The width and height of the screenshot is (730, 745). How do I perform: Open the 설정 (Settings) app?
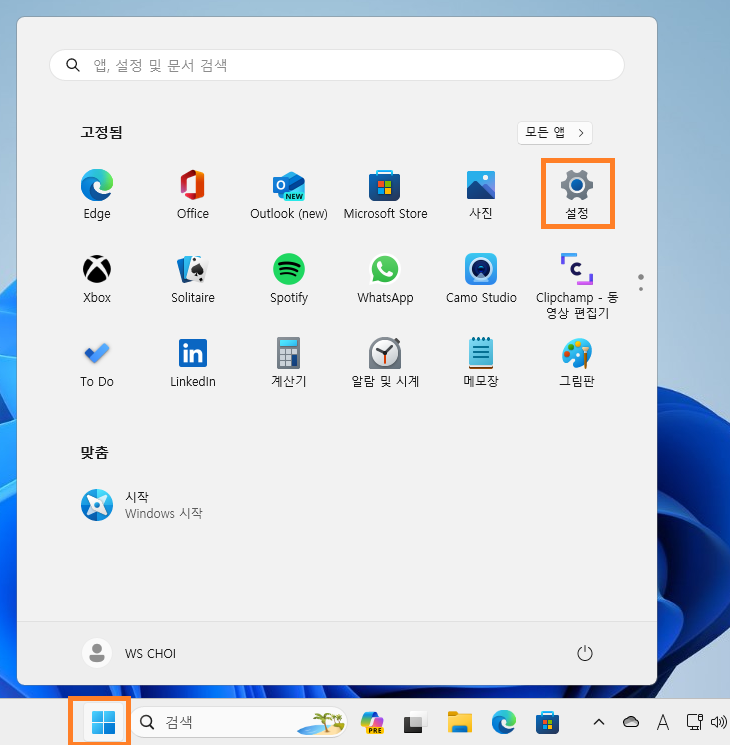577,194
